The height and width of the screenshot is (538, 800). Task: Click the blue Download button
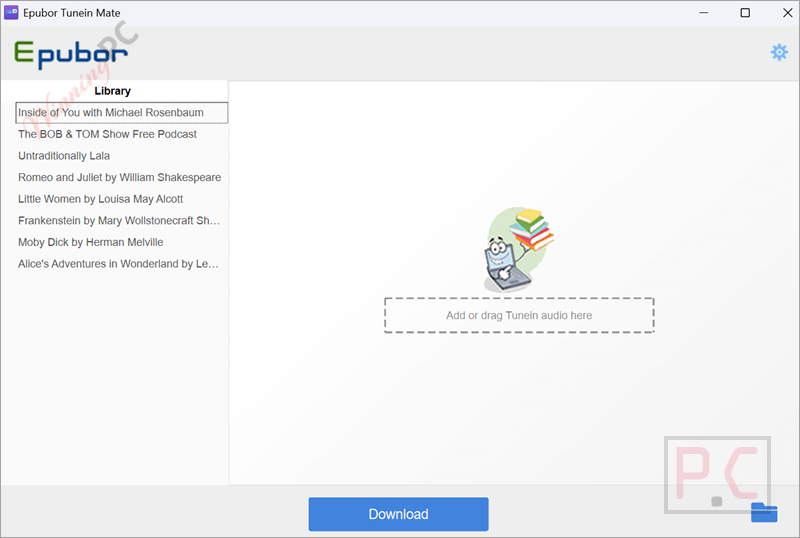[x=398, y=514]
